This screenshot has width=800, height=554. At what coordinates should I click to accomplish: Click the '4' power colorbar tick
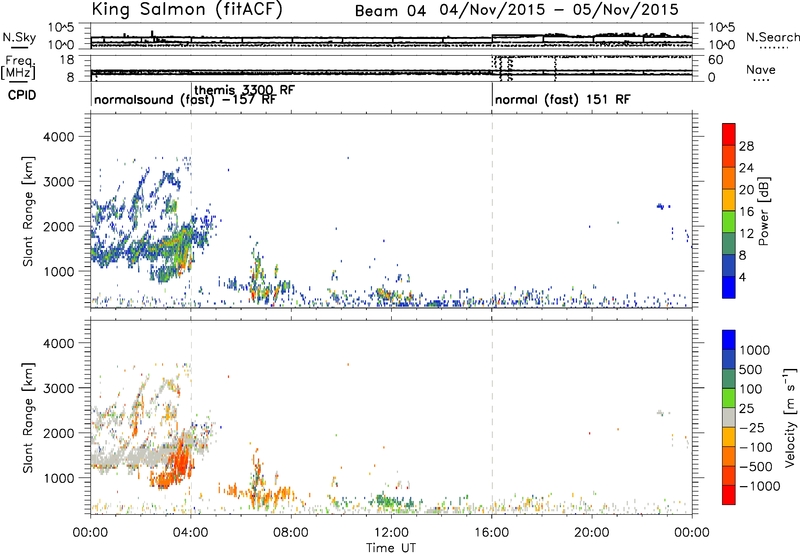point(742,278)
